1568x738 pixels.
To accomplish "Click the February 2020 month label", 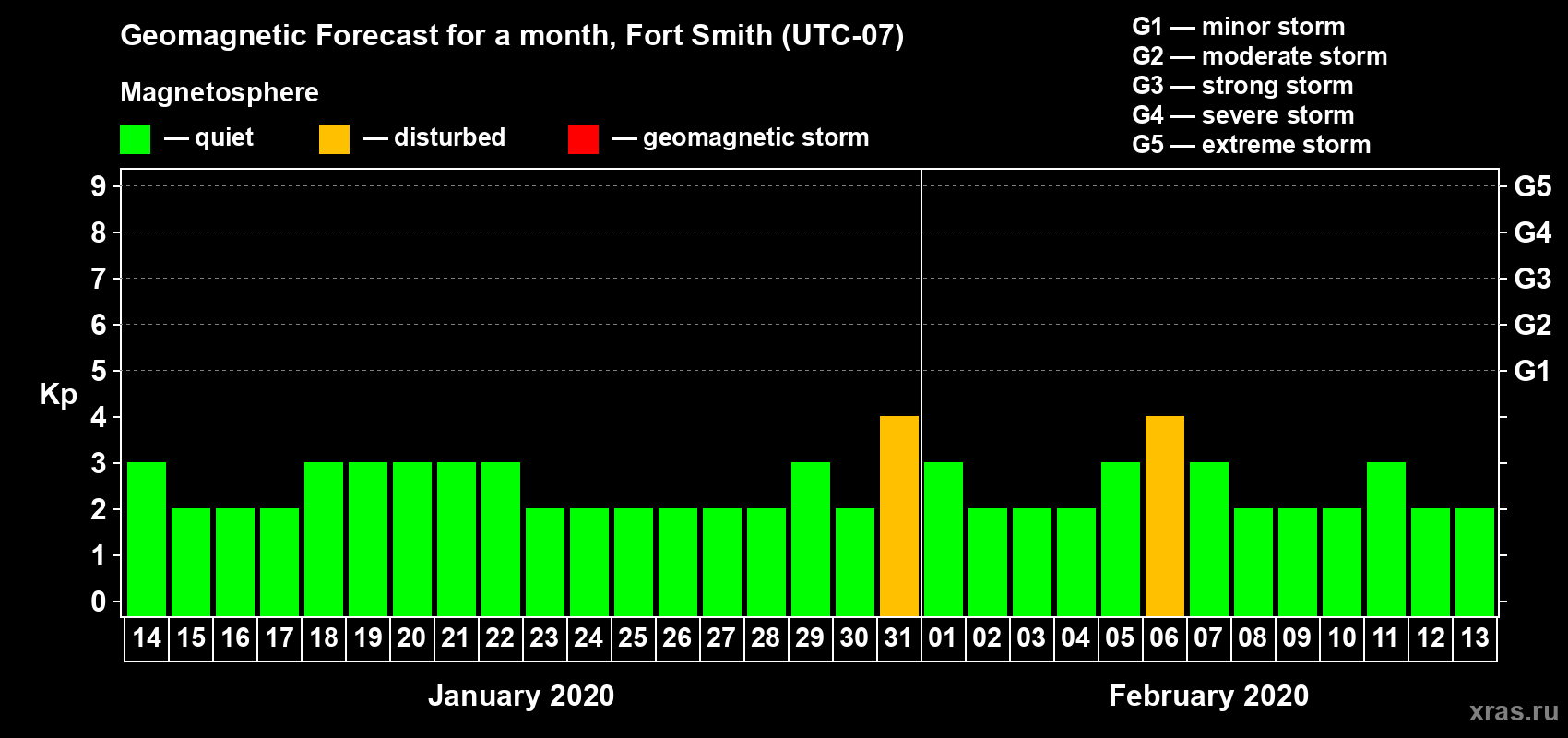I will 1208,696.
